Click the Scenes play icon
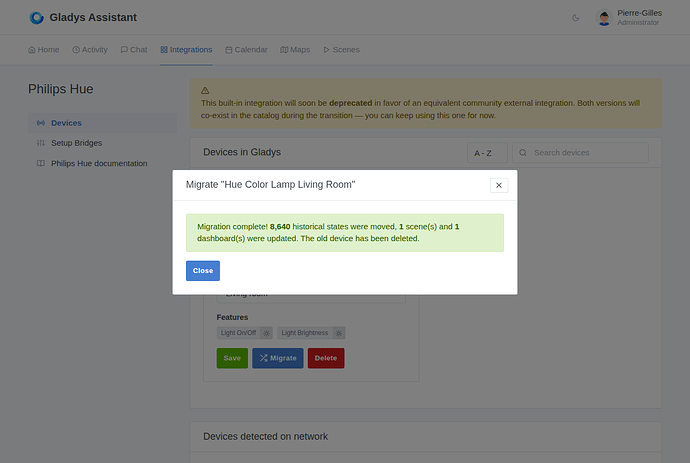This screenshot has height=463, width=690. click(x=327, y=50)
